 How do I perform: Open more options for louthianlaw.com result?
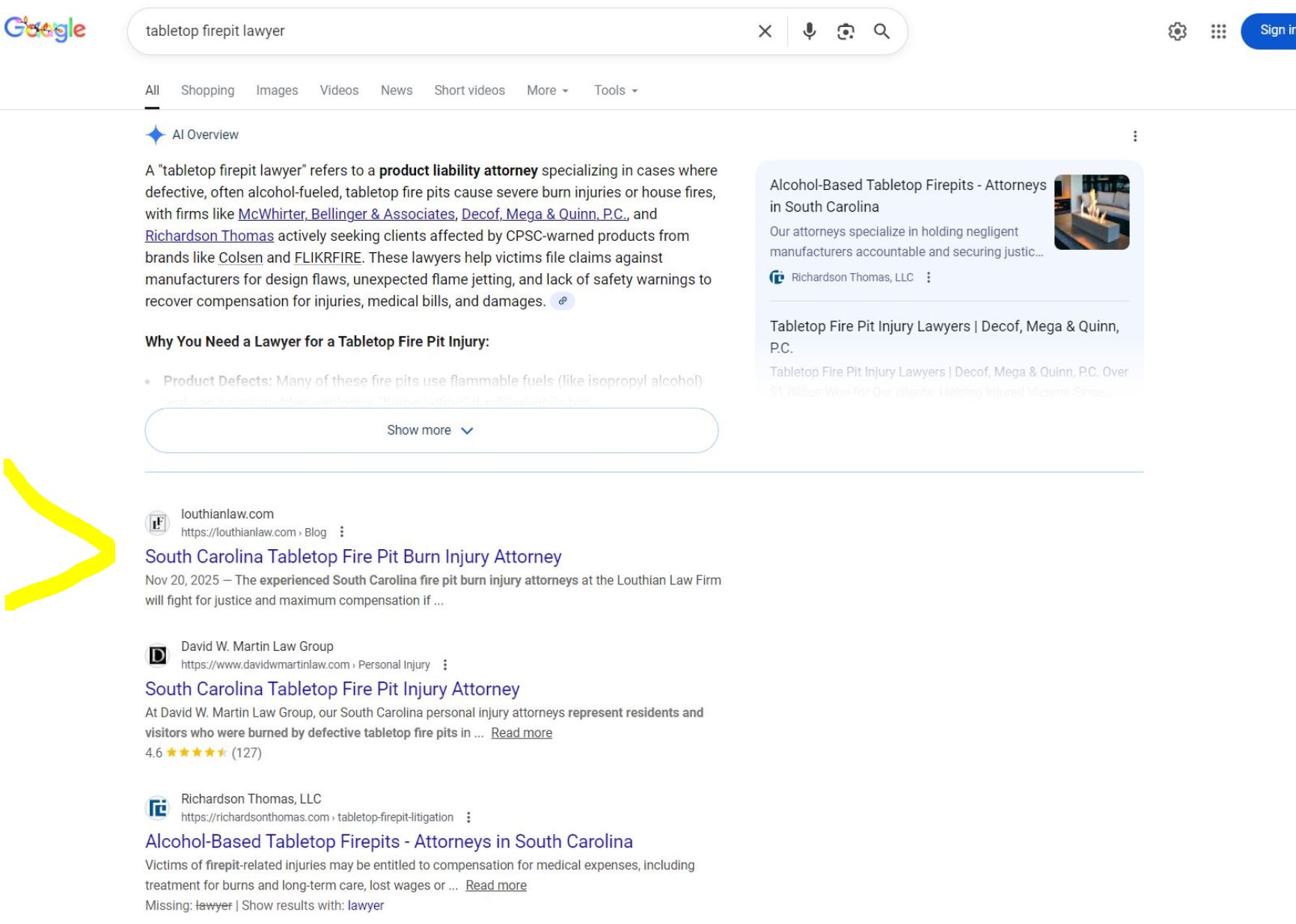pyautogui.click(x=342, y=532)
